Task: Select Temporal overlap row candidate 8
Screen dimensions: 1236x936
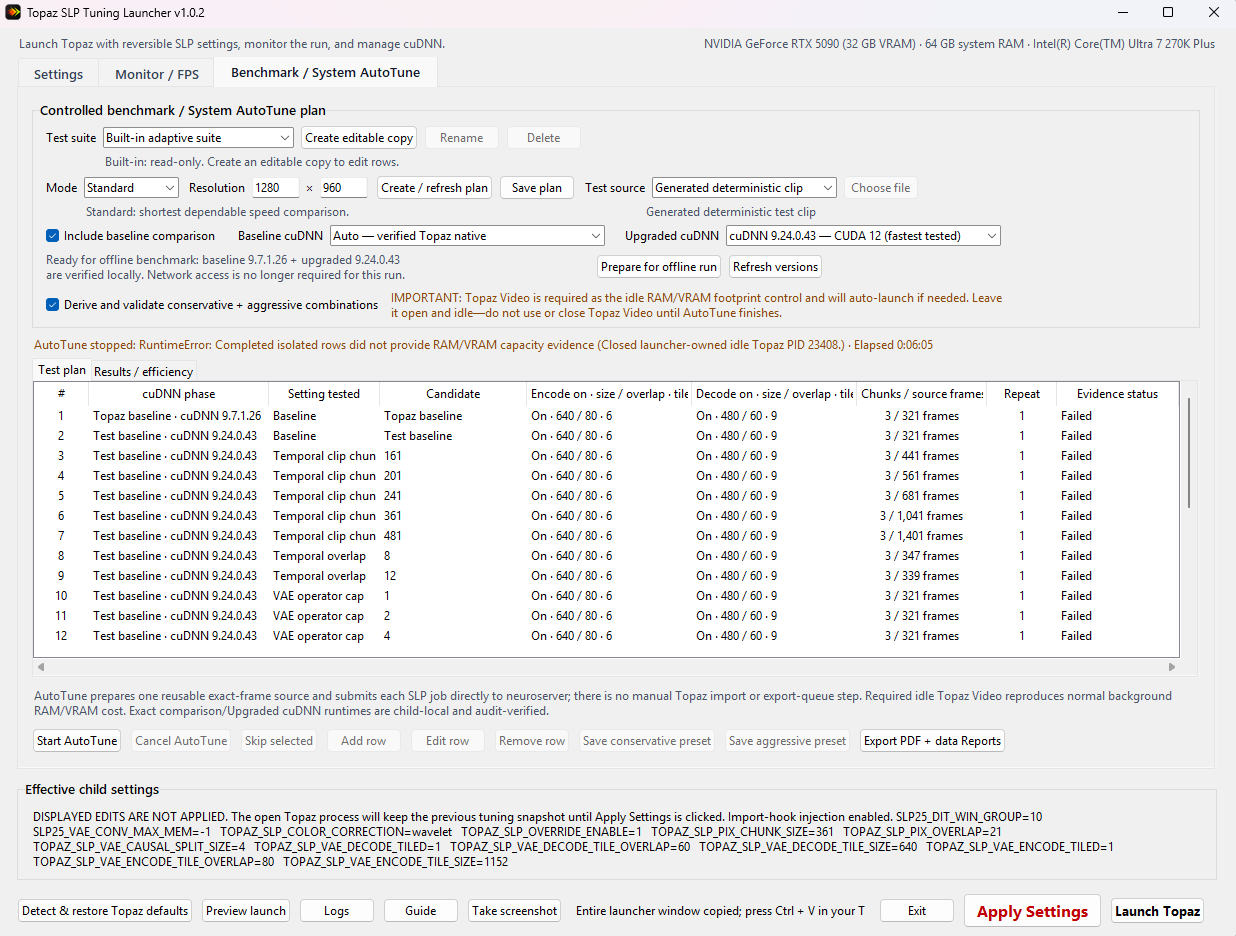Action: (x=607, y=556)
